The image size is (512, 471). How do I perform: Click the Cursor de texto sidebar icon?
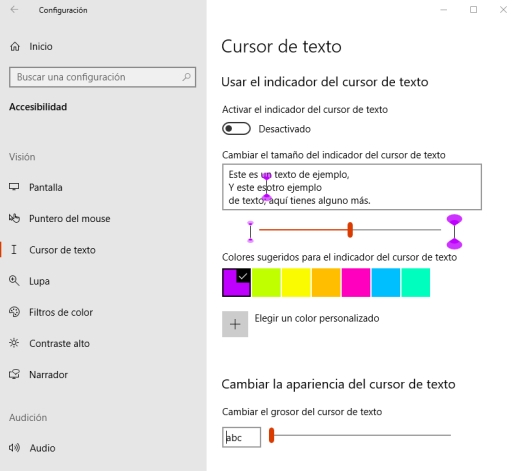click(x=14, y=249)
